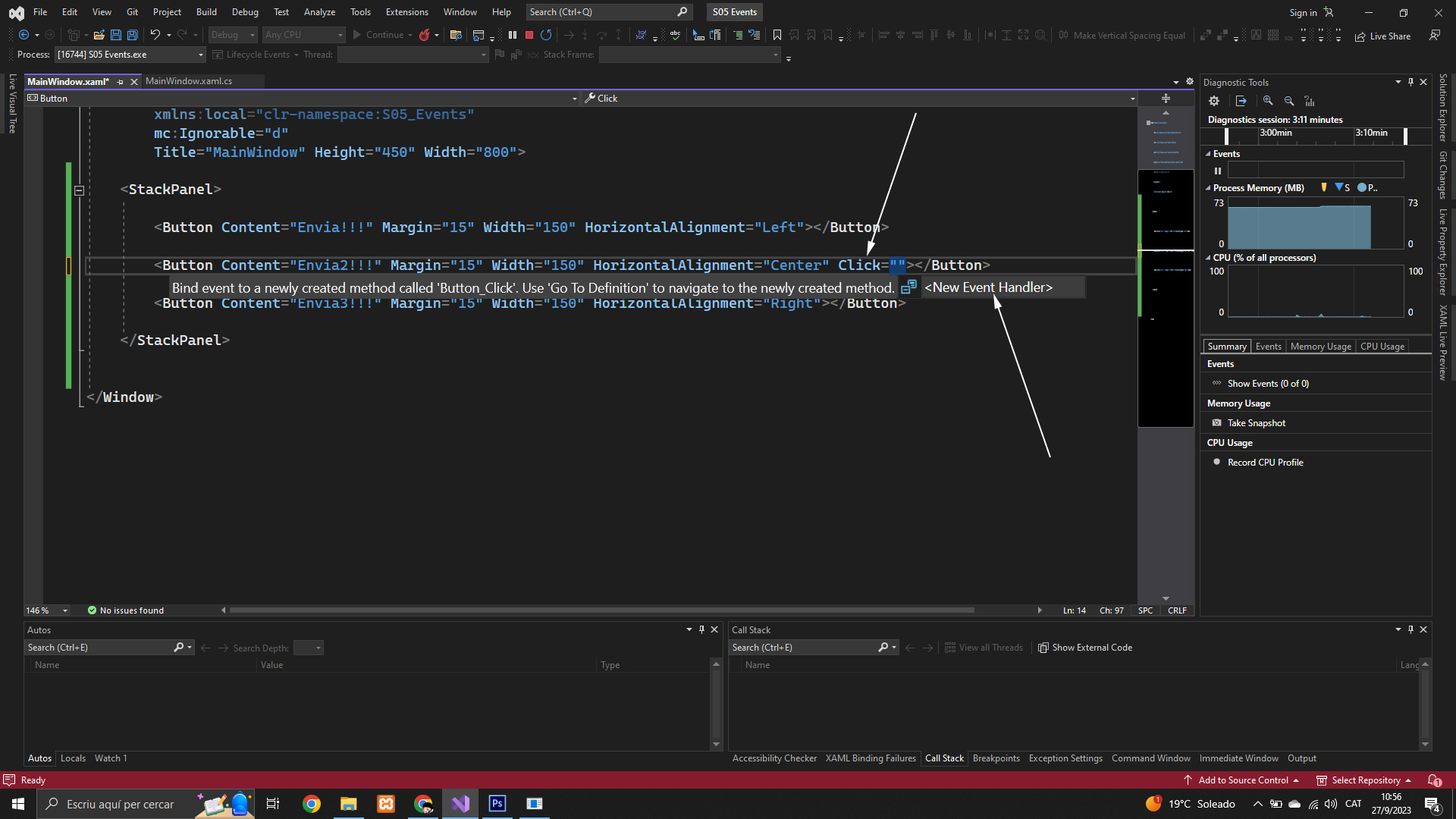Click the Take Snapshot camera icon
Screen dimensions: 1456x819
1217,423
